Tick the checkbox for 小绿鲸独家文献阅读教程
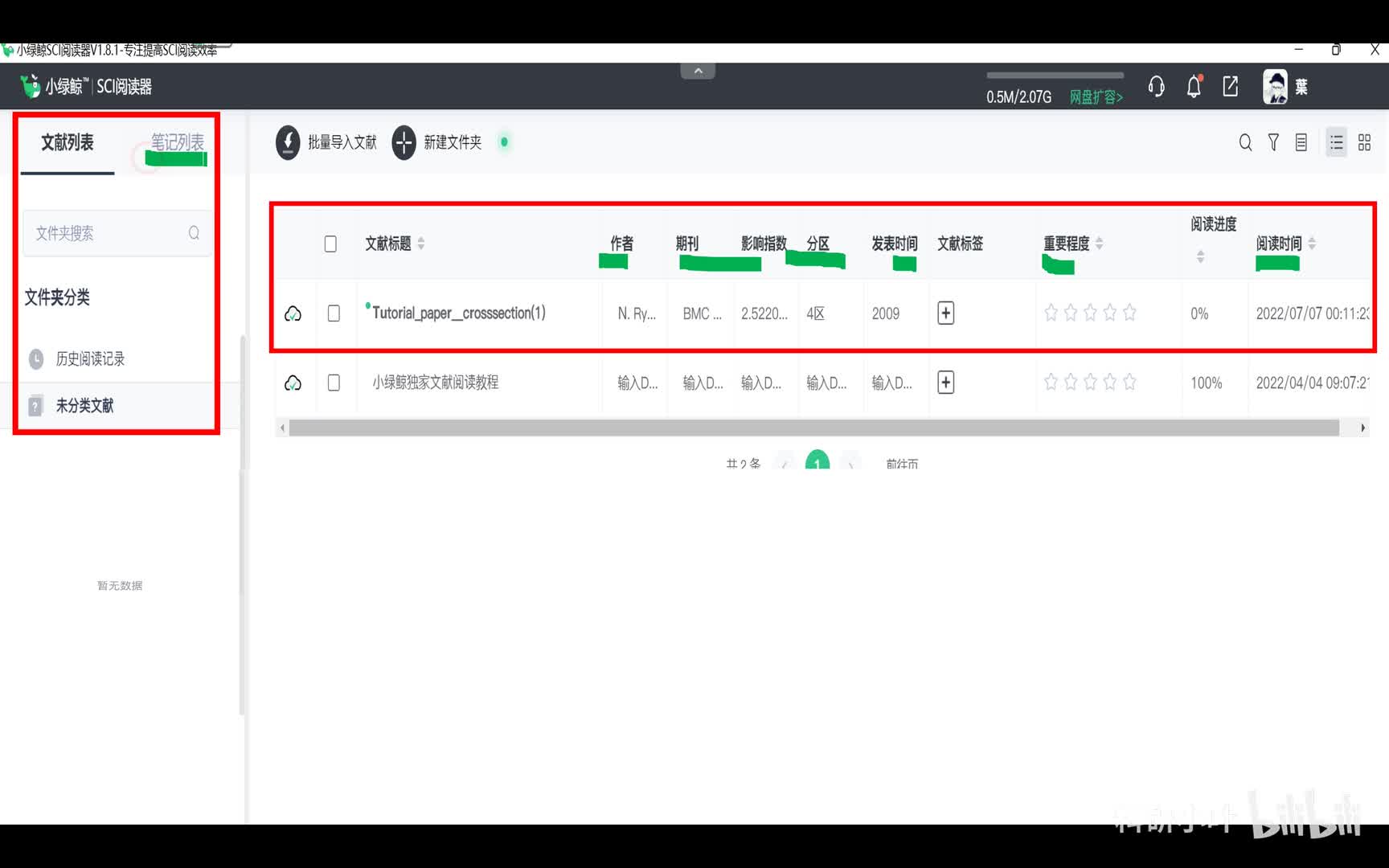Viewport: 1389px width, 868px height. tap(334, 383)
